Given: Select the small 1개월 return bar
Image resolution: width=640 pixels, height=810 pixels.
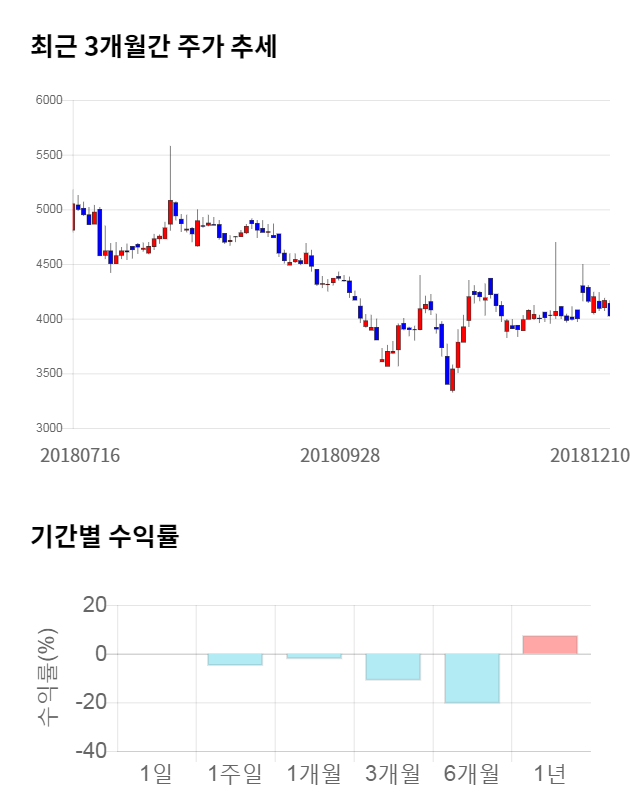Looking at the screenshot, I should tap(314, 656).
